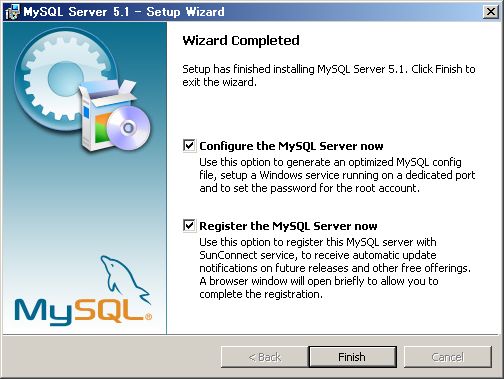Click the disabled Back button
The width and height of the screenshot is (504, 379).
click(x=265, y=357)
